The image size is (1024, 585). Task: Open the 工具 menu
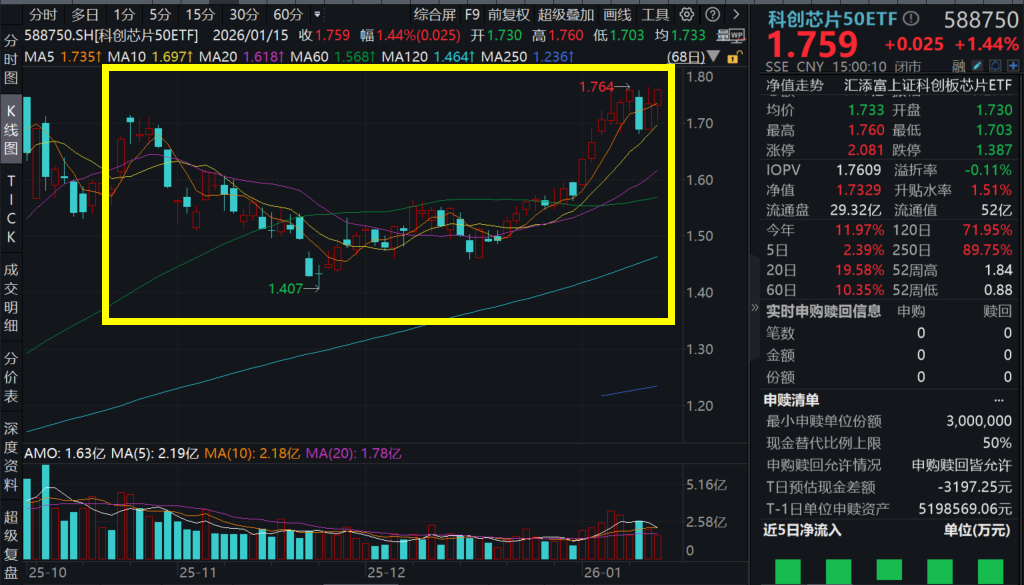[x=654, y=13]
